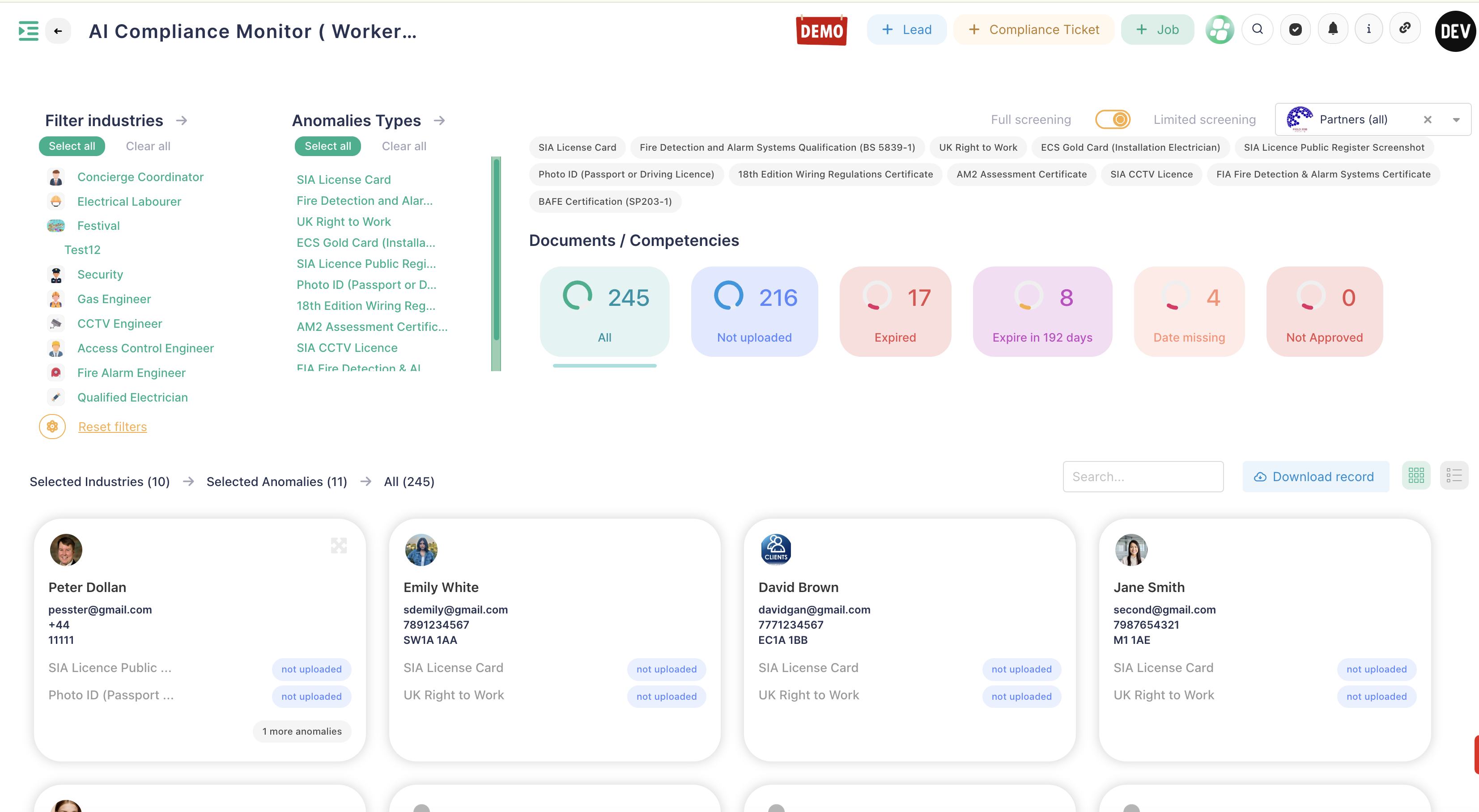Click the info icon in the top bar
The width and height of the screenshot is (1479, 812).
coord(1369,29)
